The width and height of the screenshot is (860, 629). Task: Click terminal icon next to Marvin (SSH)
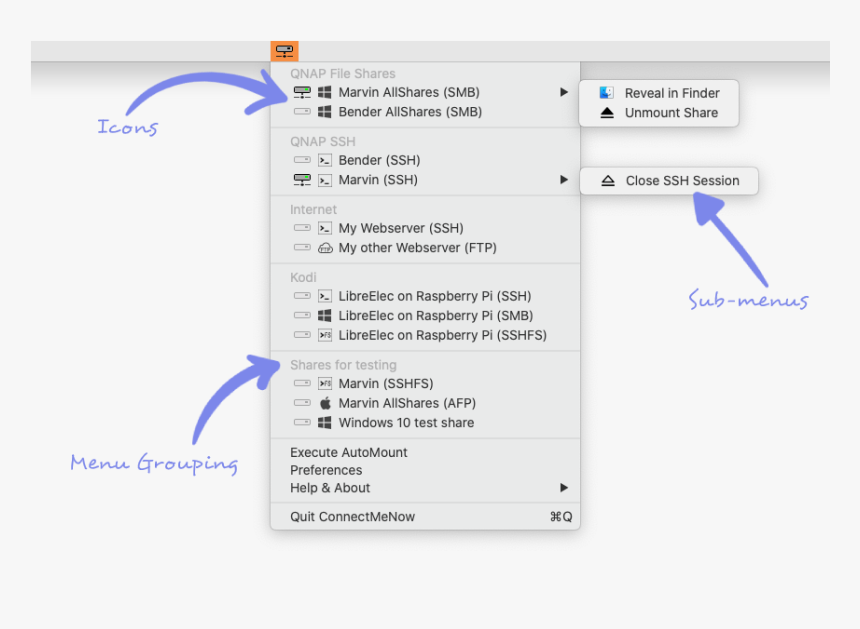[325, 180]
